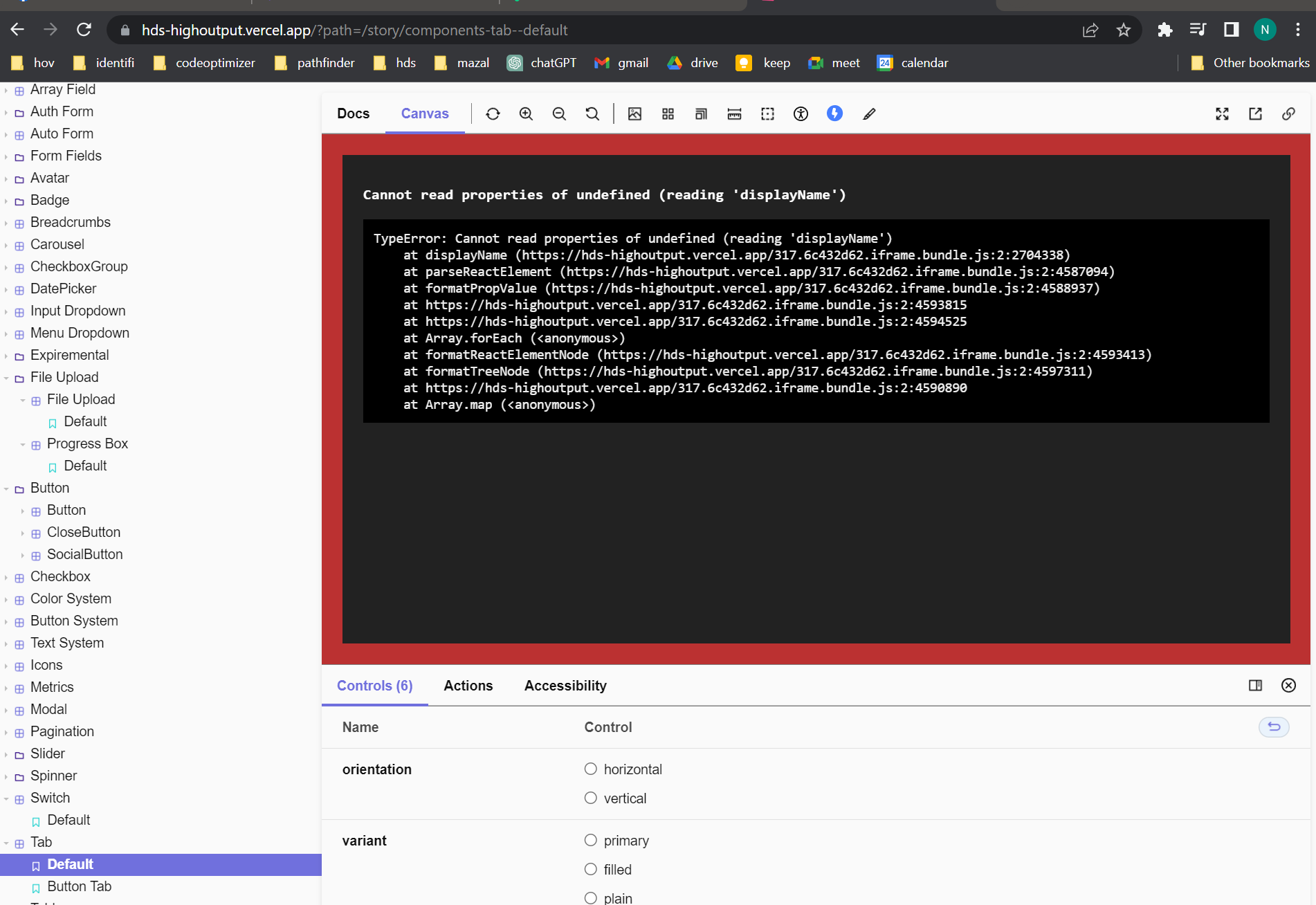The image size is (1316, 905).
Task: Hide the addons panel with the X icon
Action: point(1288,686)
